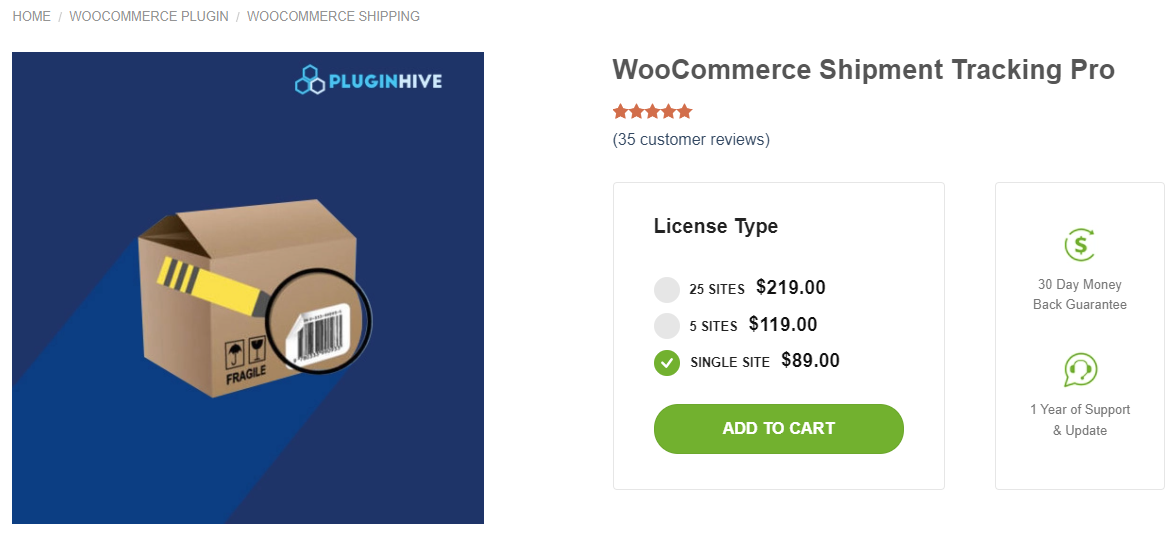The height and width of the screenshot is (542, 1170).
Task: Open WooCommerce Plugin breadcrumb
Action: 149,17
